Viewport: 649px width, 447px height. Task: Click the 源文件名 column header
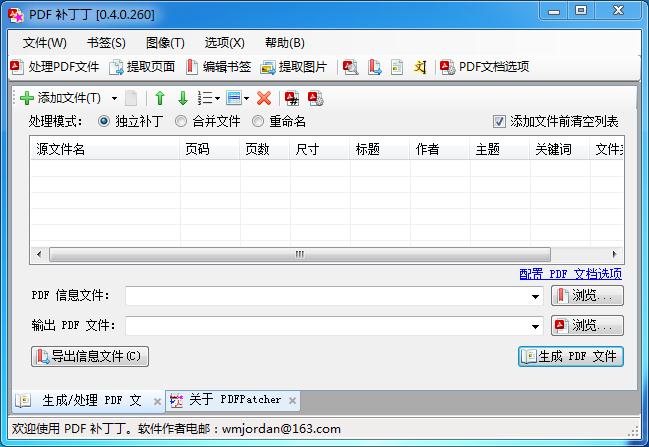(105, 149)
